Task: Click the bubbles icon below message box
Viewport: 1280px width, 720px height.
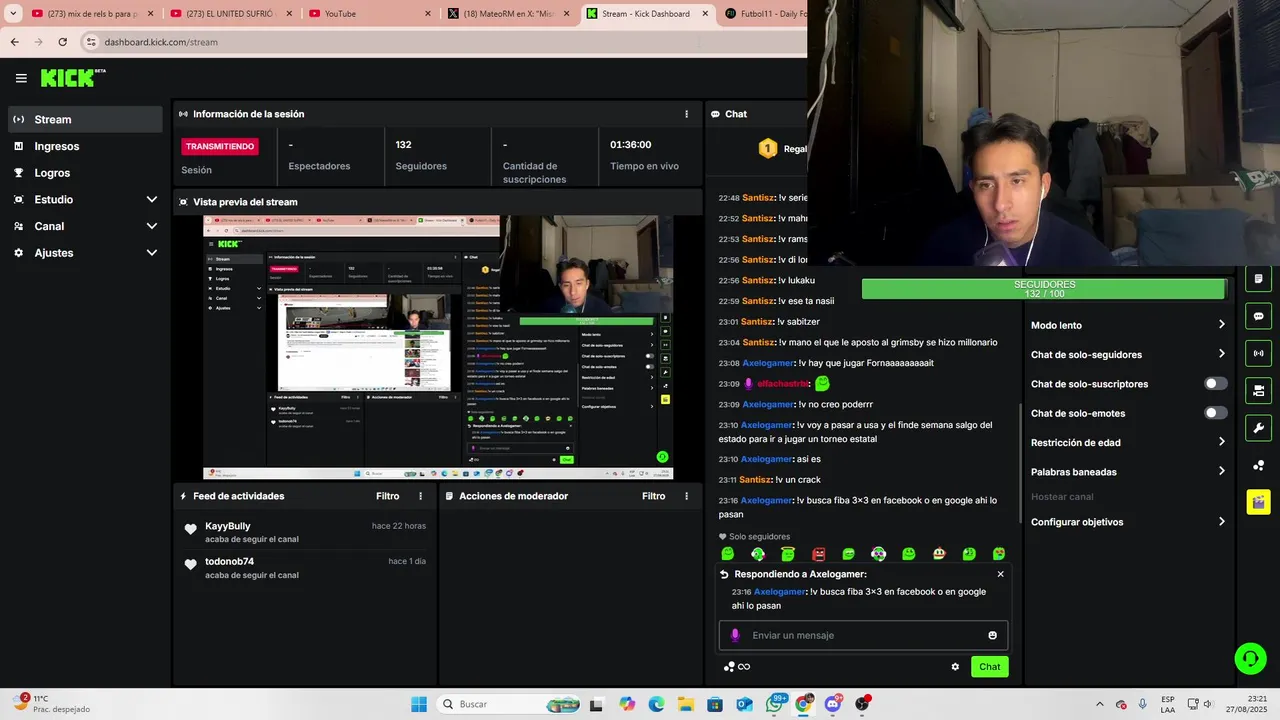Action: (x=729, y=667)
